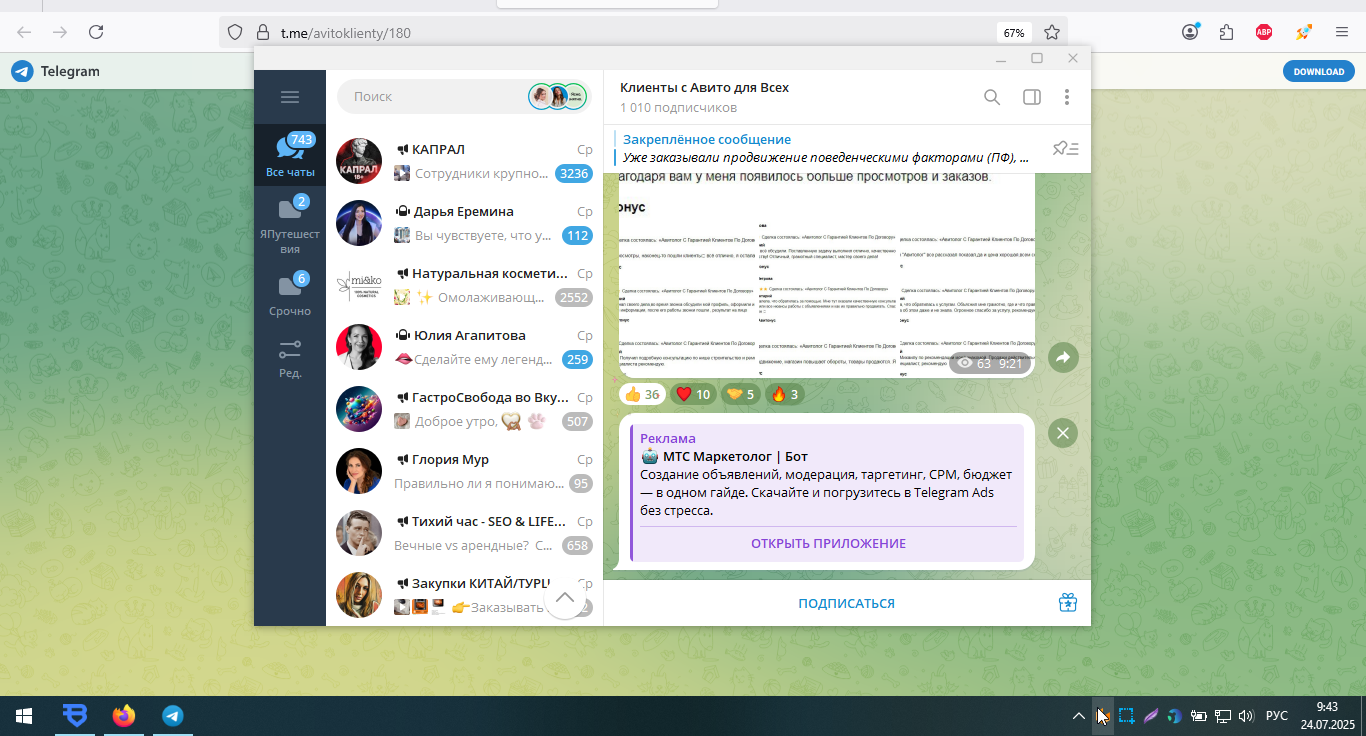This screenshot has width=1366, height=736.
Task: Open chat with Дарья Еремина
Action: (465, 223)
